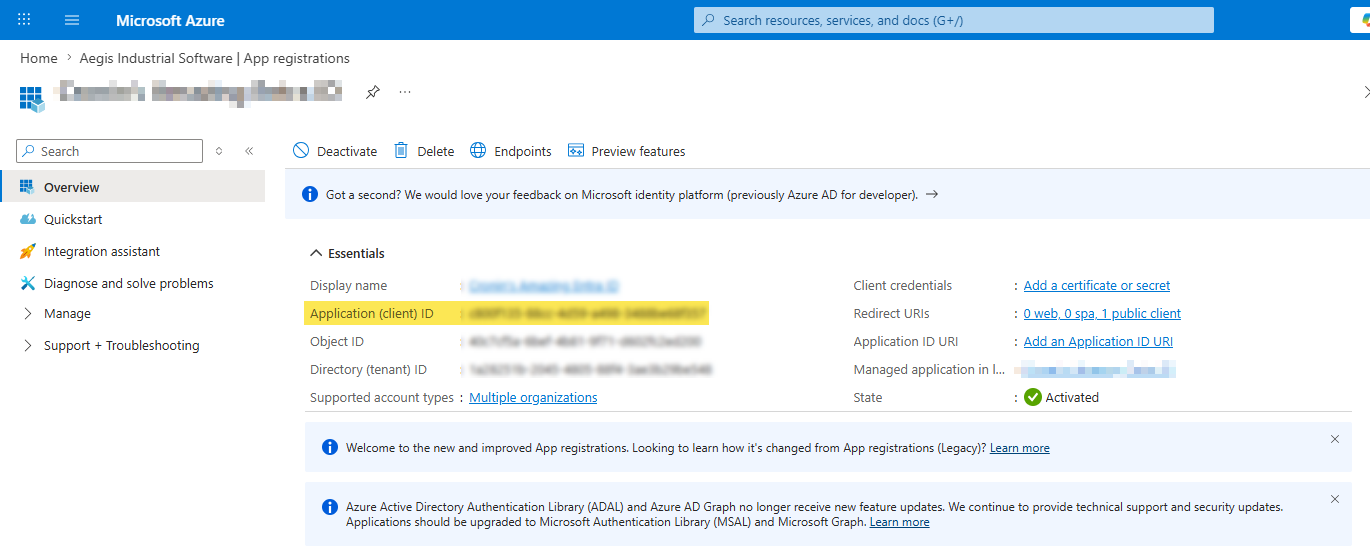Open Aegis Industrial Software App registrations breadcrumb
The image size is (1370, 554).
[215, 58]
